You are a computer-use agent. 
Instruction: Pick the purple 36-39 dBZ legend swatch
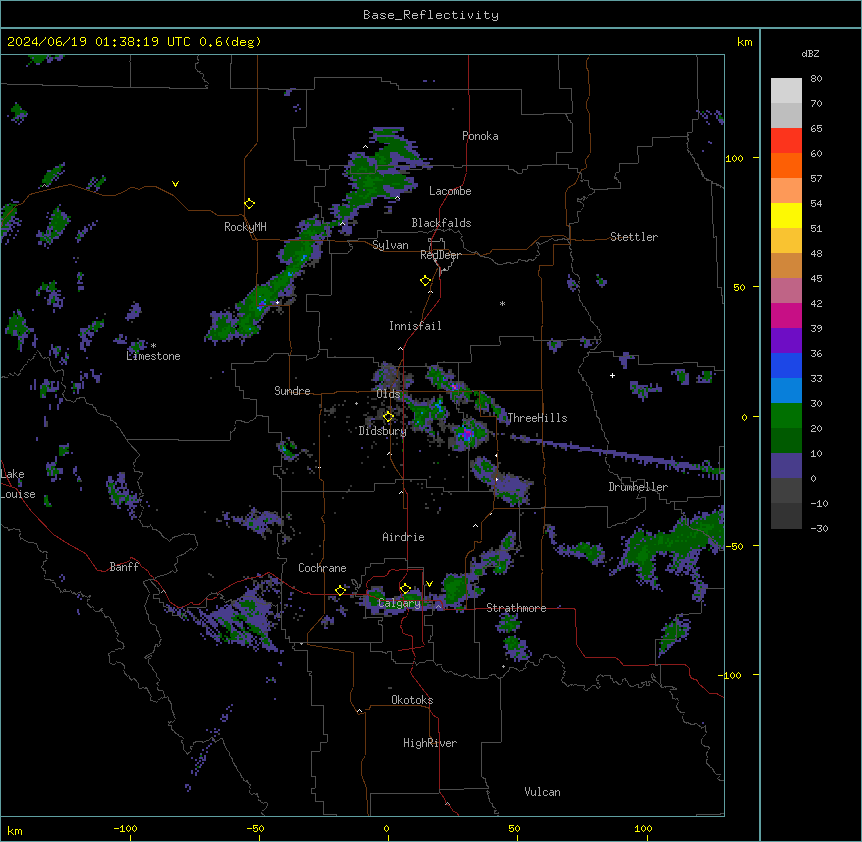[x=786, y=340]
